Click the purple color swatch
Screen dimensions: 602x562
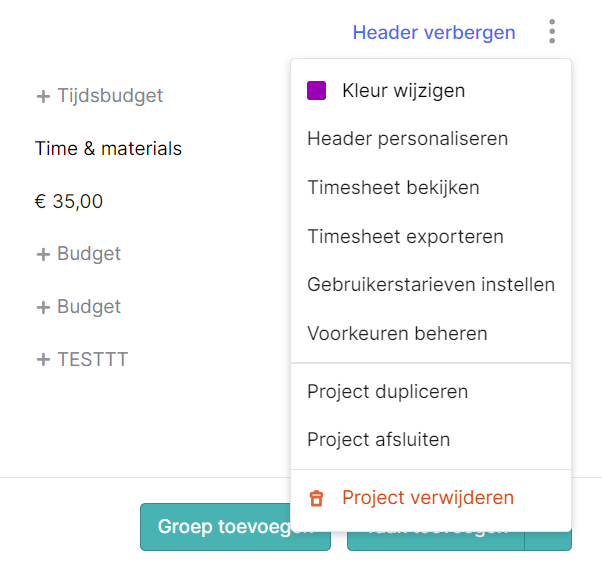tap(316, 91)
